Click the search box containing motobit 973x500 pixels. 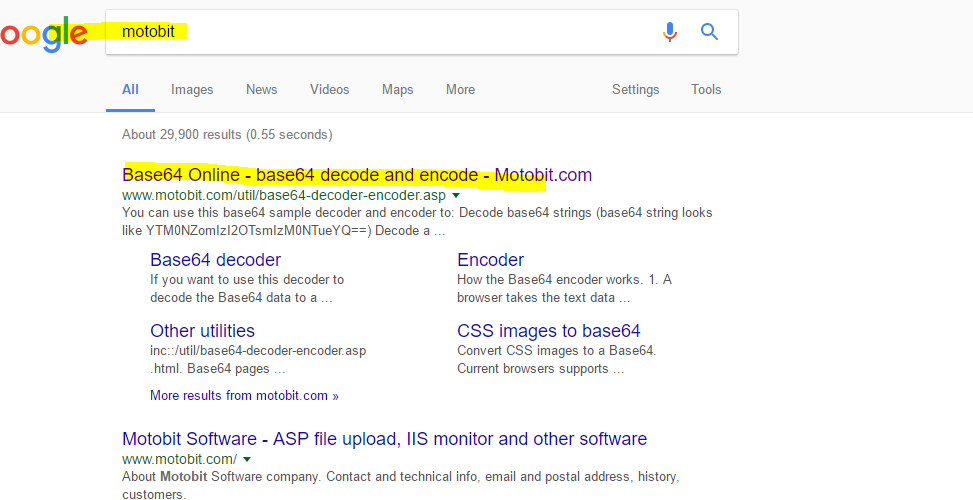421,32
